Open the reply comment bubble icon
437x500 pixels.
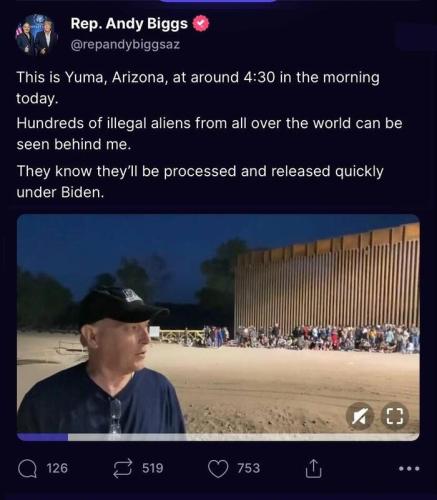pos(27,468)
